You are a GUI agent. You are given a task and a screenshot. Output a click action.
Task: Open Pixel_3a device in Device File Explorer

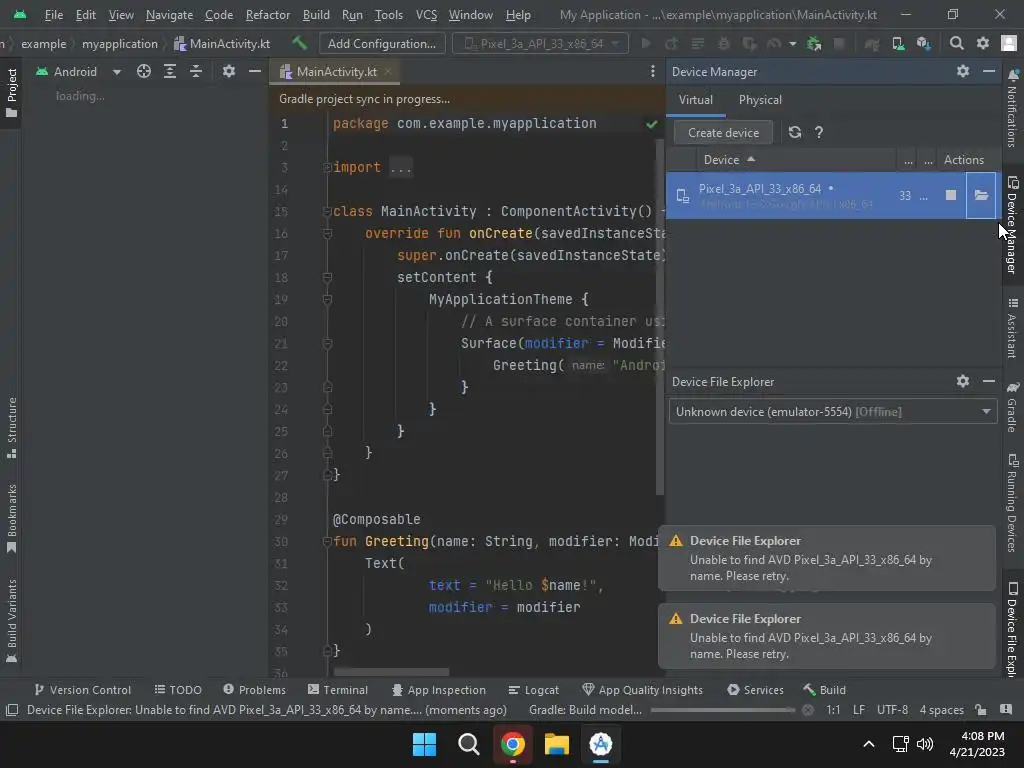point(981,195)
